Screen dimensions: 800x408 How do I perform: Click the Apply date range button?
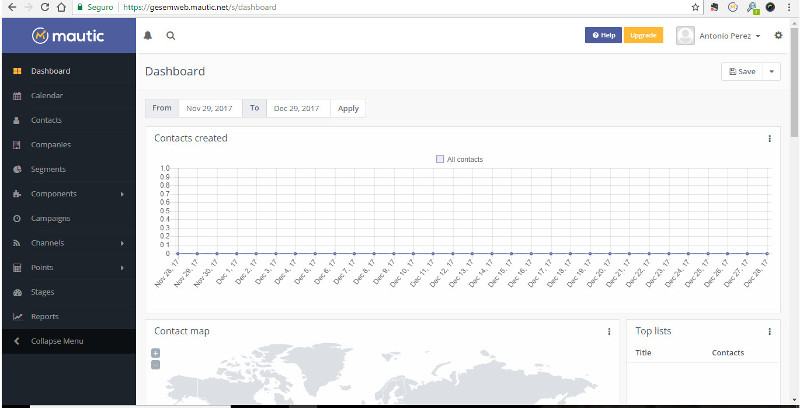point(348,108)
